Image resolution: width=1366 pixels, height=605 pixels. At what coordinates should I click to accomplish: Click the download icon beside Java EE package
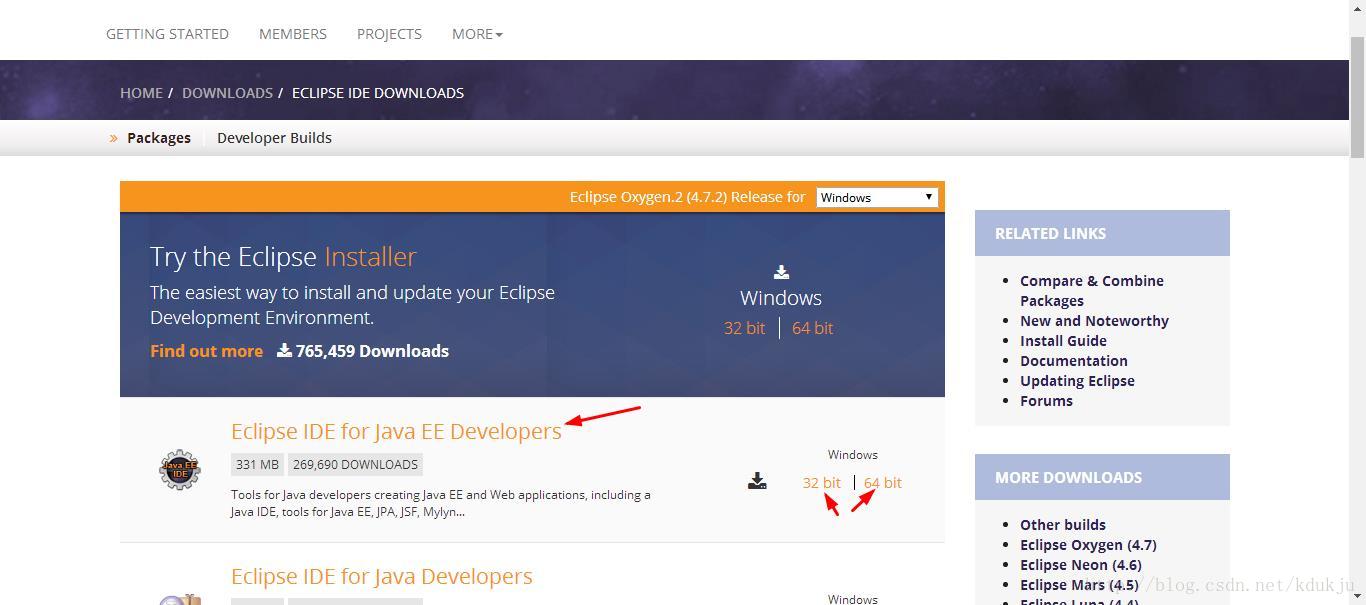[757, 481]
